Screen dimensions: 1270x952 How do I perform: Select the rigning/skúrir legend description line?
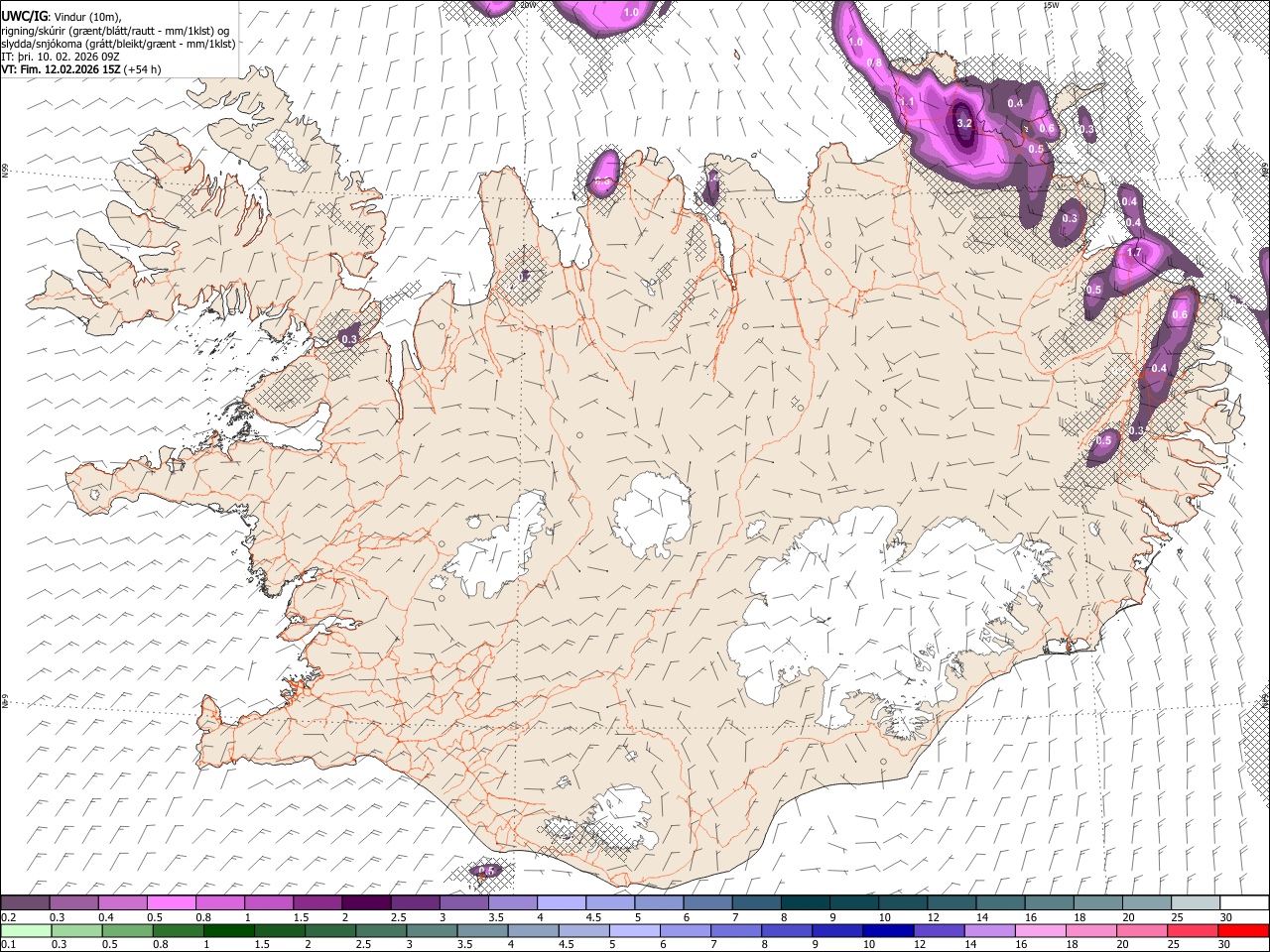[x=115, y=30]
